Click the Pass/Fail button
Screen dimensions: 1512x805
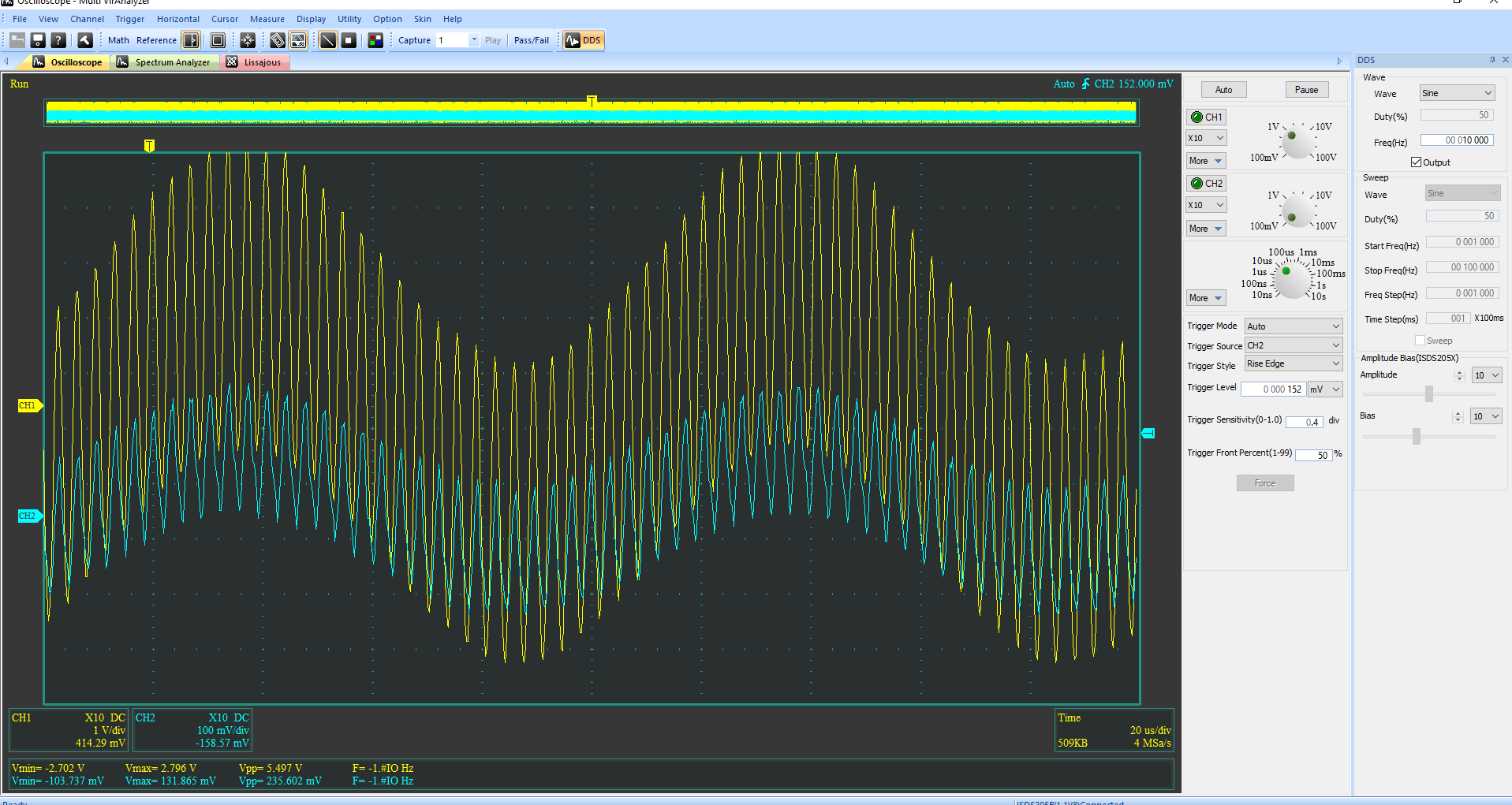click(532, 40)
